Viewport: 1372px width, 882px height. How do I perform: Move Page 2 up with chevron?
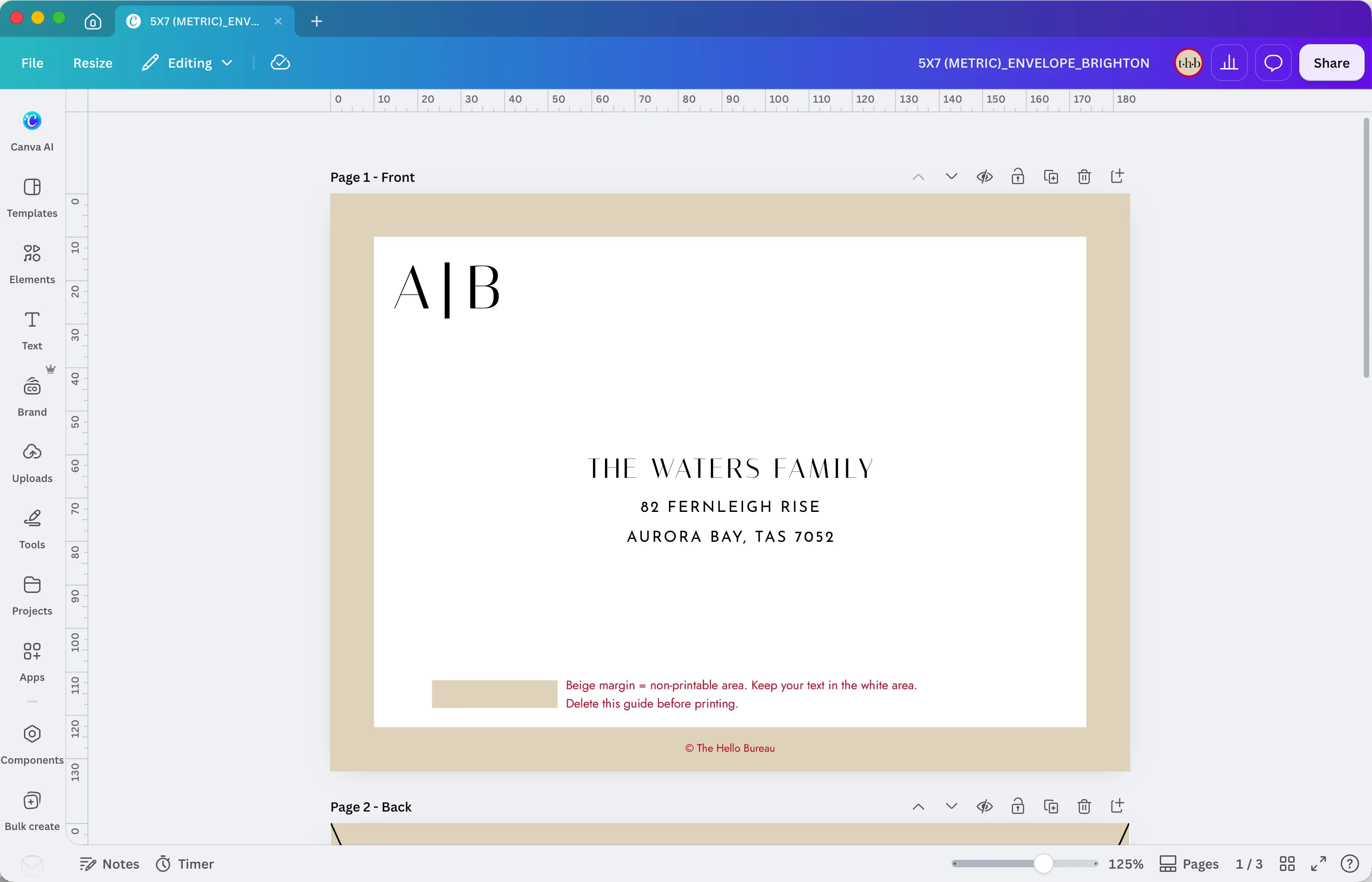pyautogui.click(x=918, y=807)
